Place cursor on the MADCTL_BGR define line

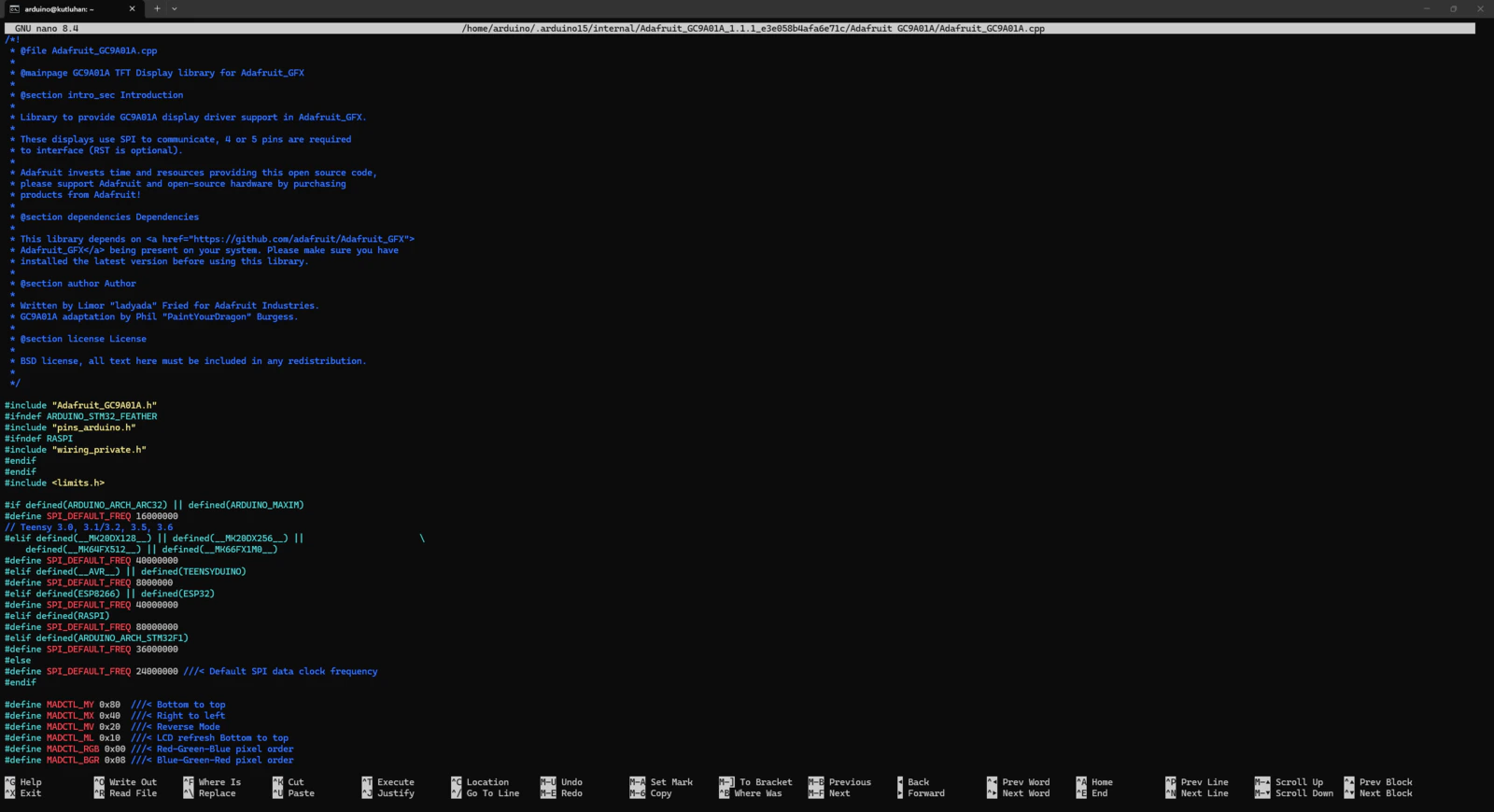click(148, 760)
